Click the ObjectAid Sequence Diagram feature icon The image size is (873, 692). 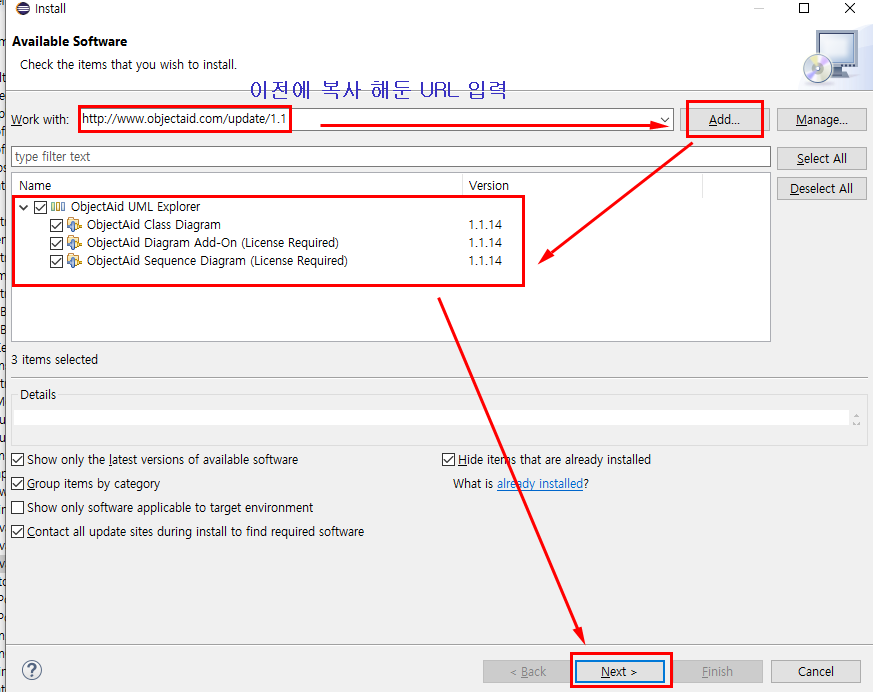pyautogui.click(x=74, y=261)
